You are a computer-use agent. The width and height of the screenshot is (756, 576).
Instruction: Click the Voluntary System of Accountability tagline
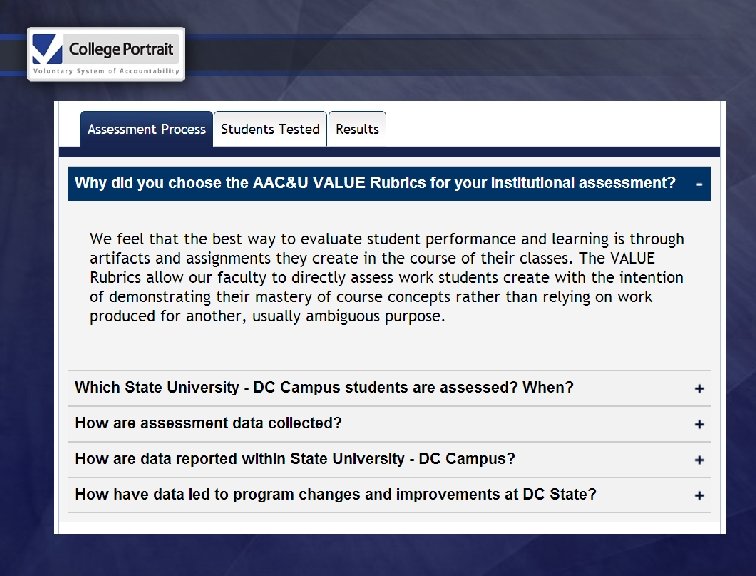pyautogui.click(x=106, y=71)
